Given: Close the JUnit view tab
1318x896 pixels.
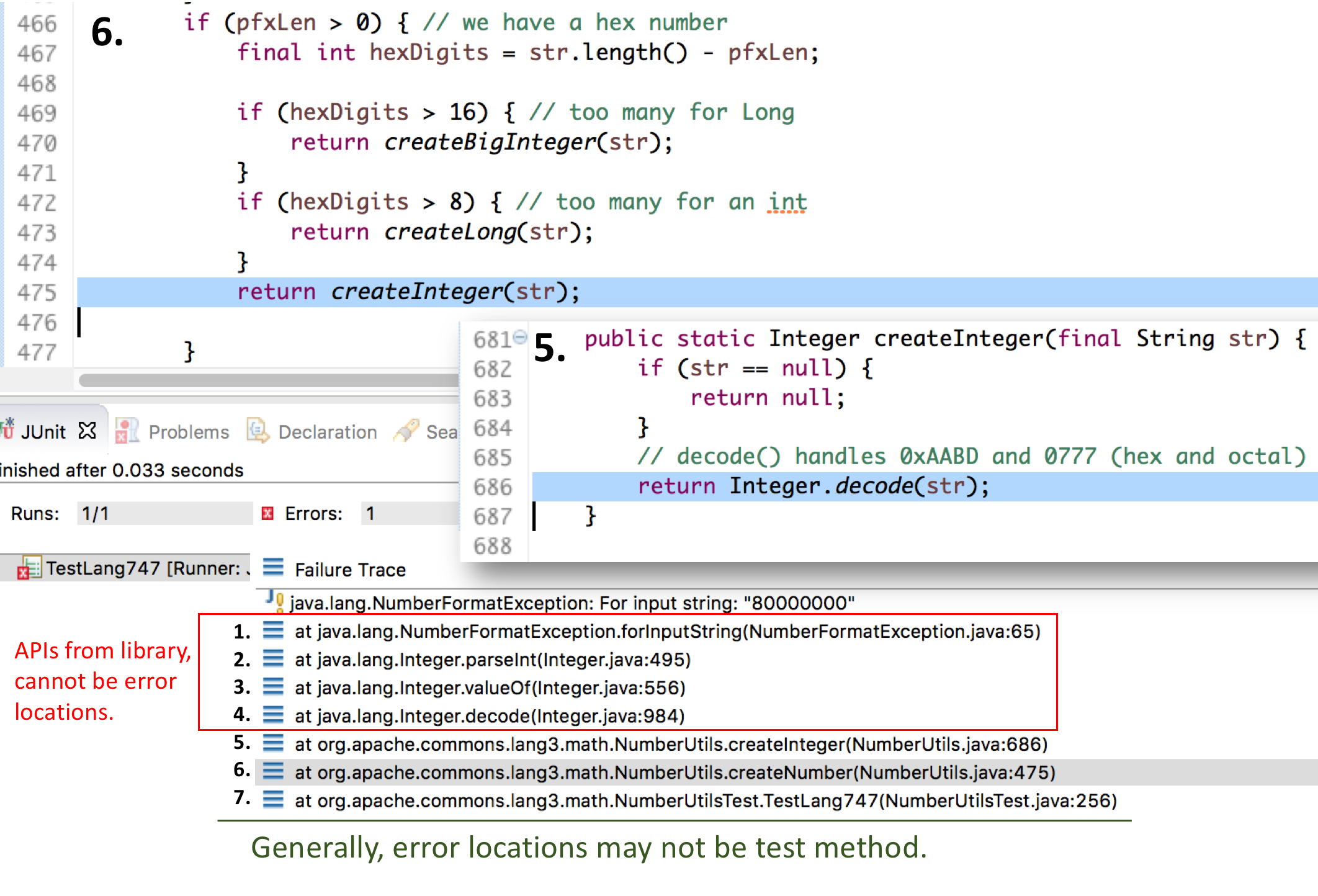Looking at the screenshot, I should click(x=87, y=430).
